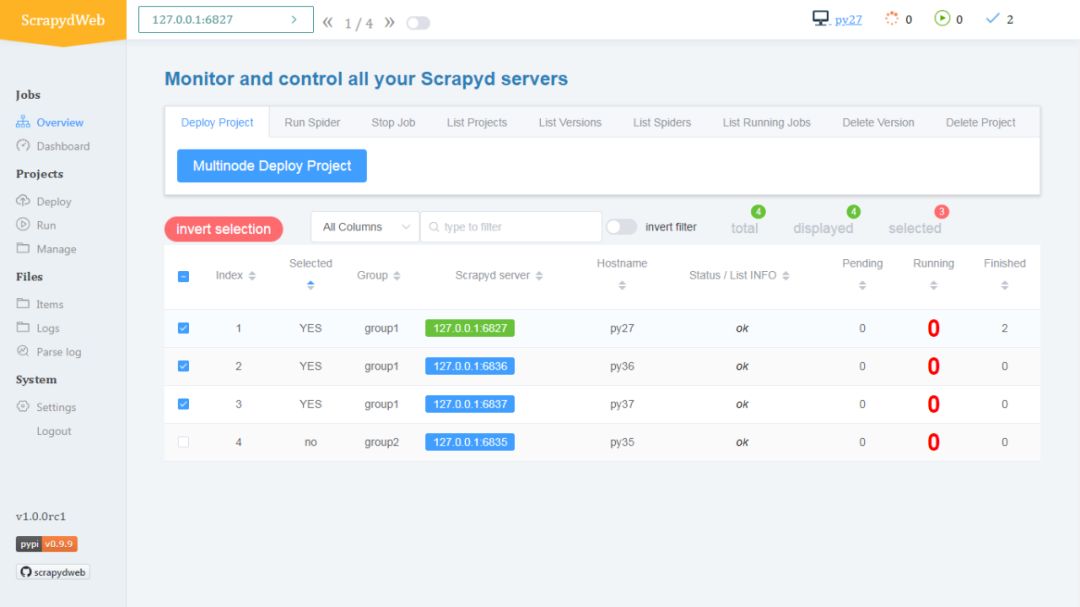Open the 127.0.0.1:6837 server link
Screen dimensions: 1080x607
tap(470, 404)
